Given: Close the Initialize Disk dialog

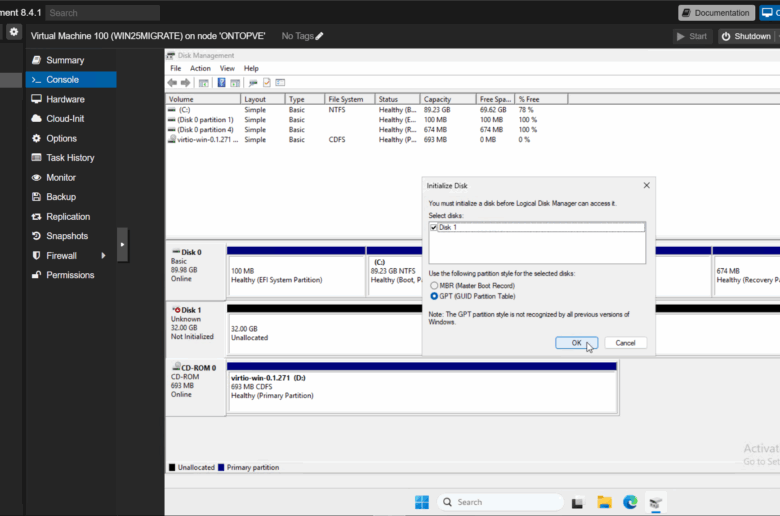Looking at the screenshot, I should (646, 185).
